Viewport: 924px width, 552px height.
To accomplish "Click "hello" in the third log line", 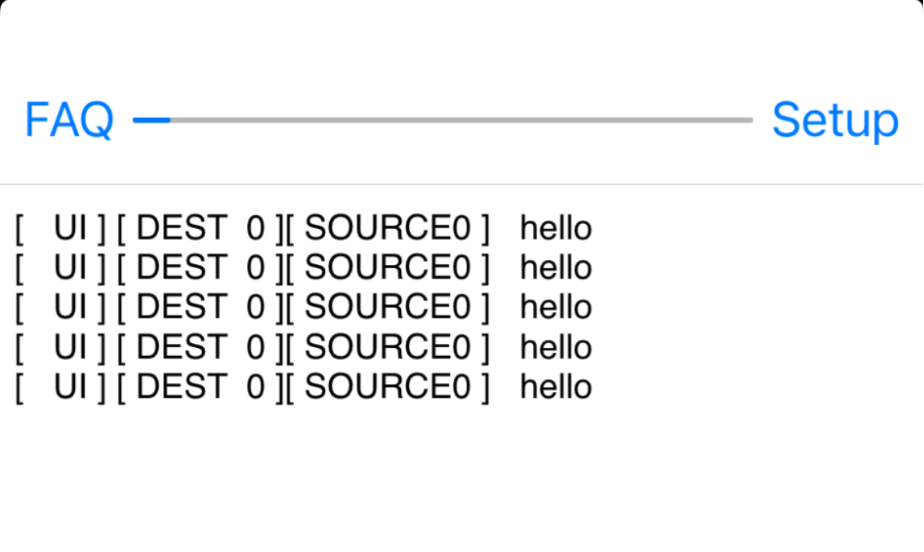I will click(556, 307).
